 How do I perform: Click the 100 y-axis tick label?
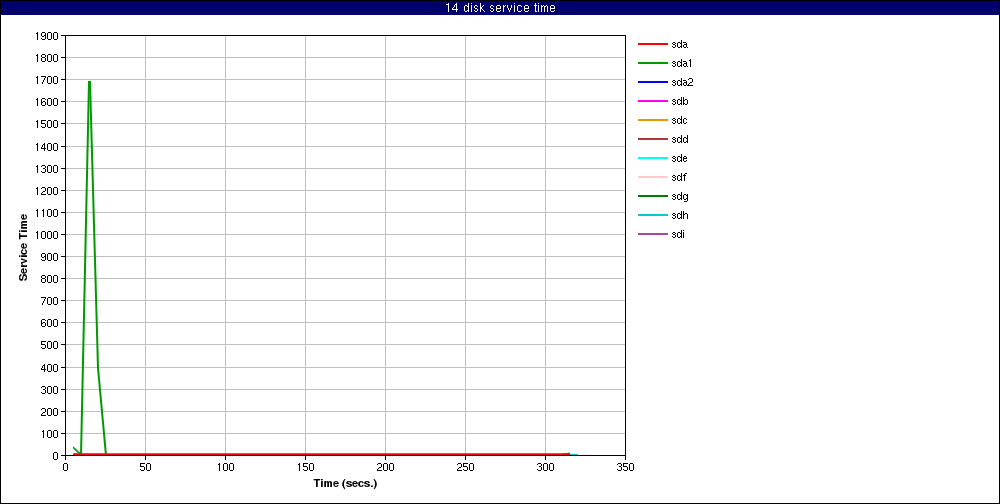point(52,434)
